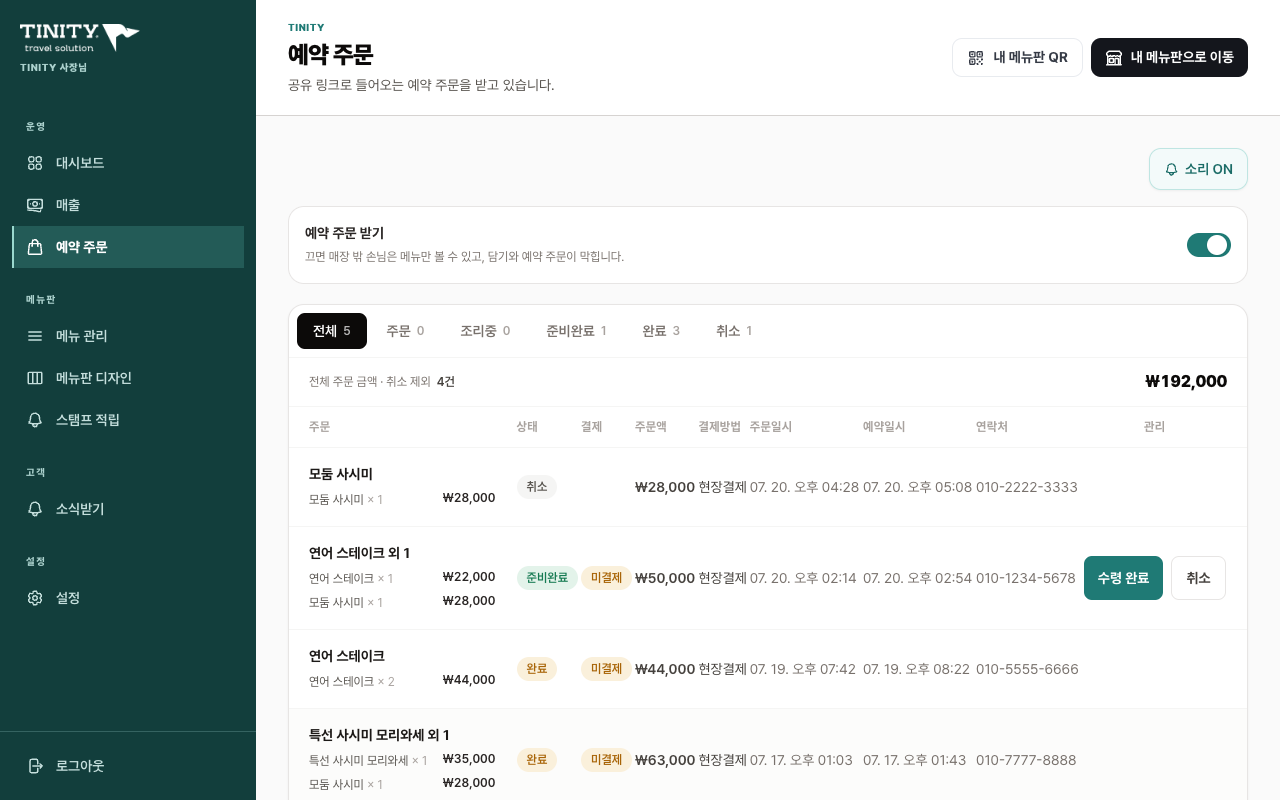Click 로그아웃 to sign out
This screenshot has width=1280, height=800.
128,766
